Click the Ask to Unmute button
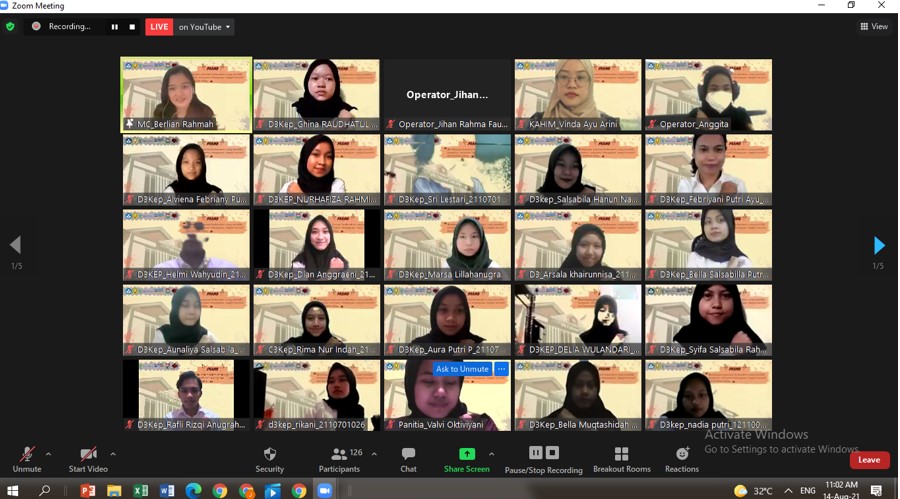 click(x=462, y=369)
